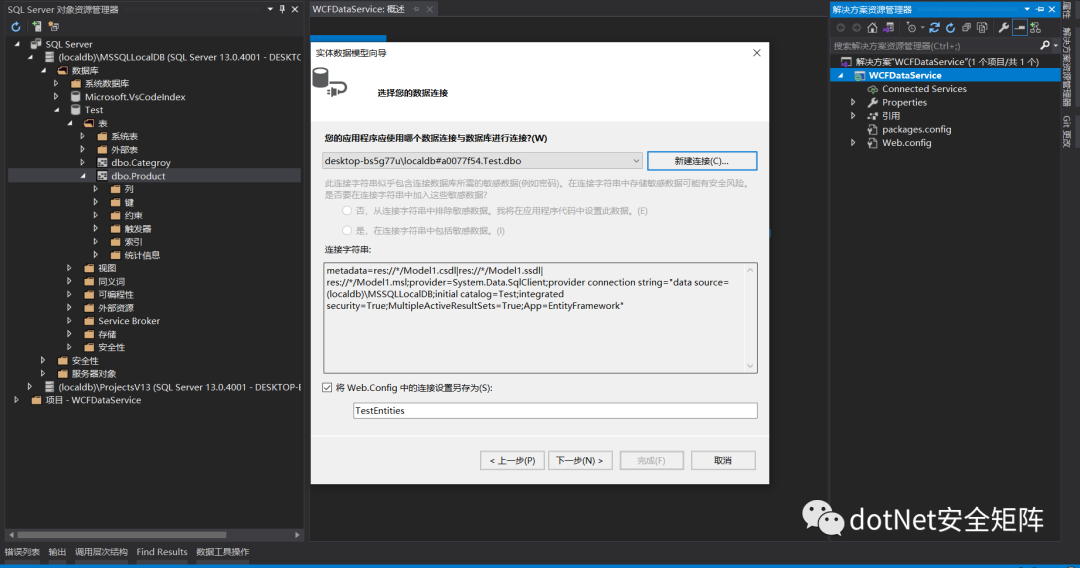Select the 是 include sensitive data radio option
This screenshot has width=1080, height=568.
coord(346,231)
